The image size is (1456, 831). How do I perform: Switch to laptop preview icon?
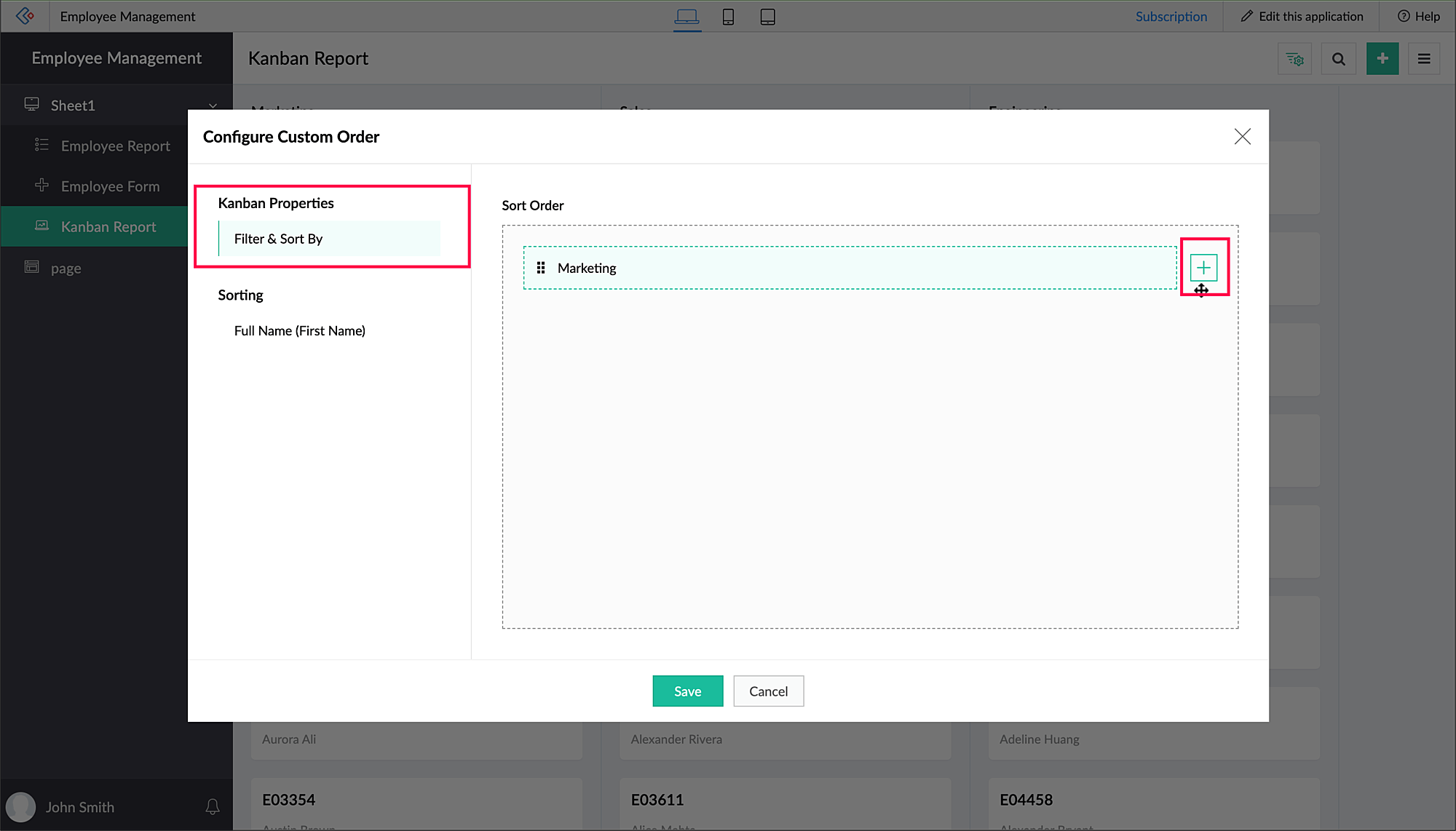[x=687, y=17]
